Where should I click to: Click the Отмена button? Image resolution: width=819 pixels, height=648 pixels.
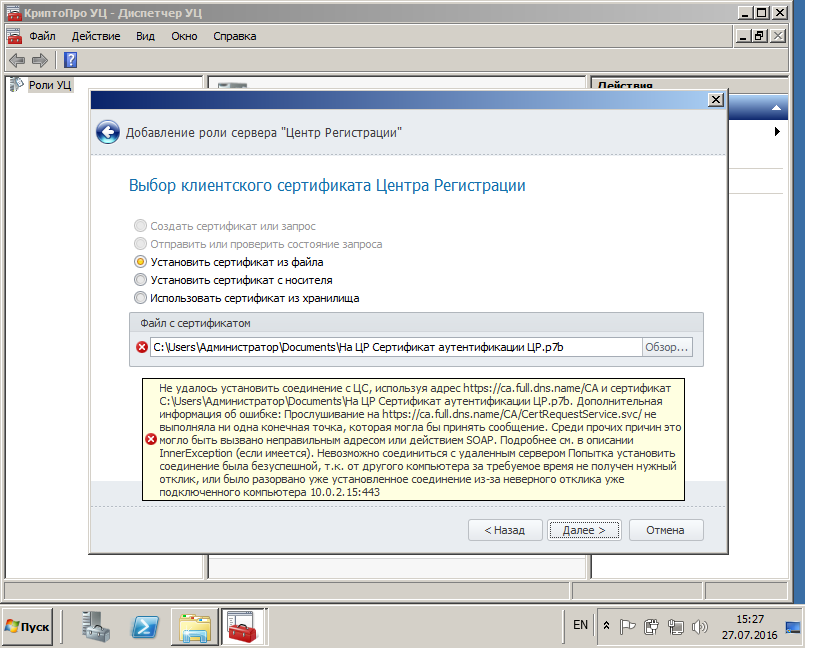[665, 530]
